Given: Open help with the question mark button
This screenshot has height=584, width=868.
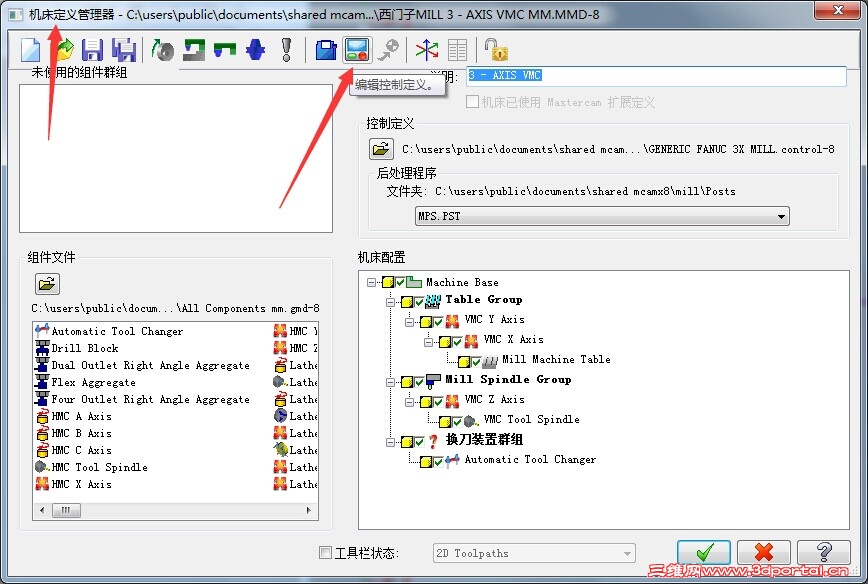Looking at the screenshot, I should pos(824,552).
